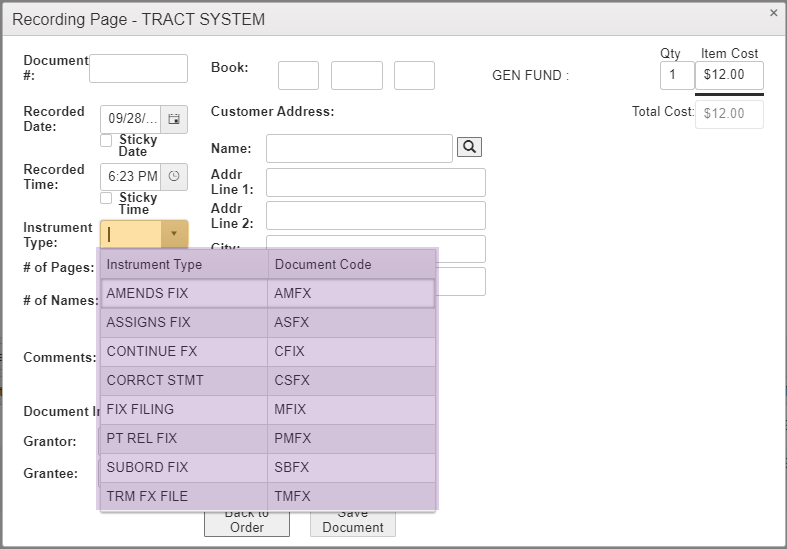Close the Recording Page dialog

pyautogui.click(x=773, y=13)
